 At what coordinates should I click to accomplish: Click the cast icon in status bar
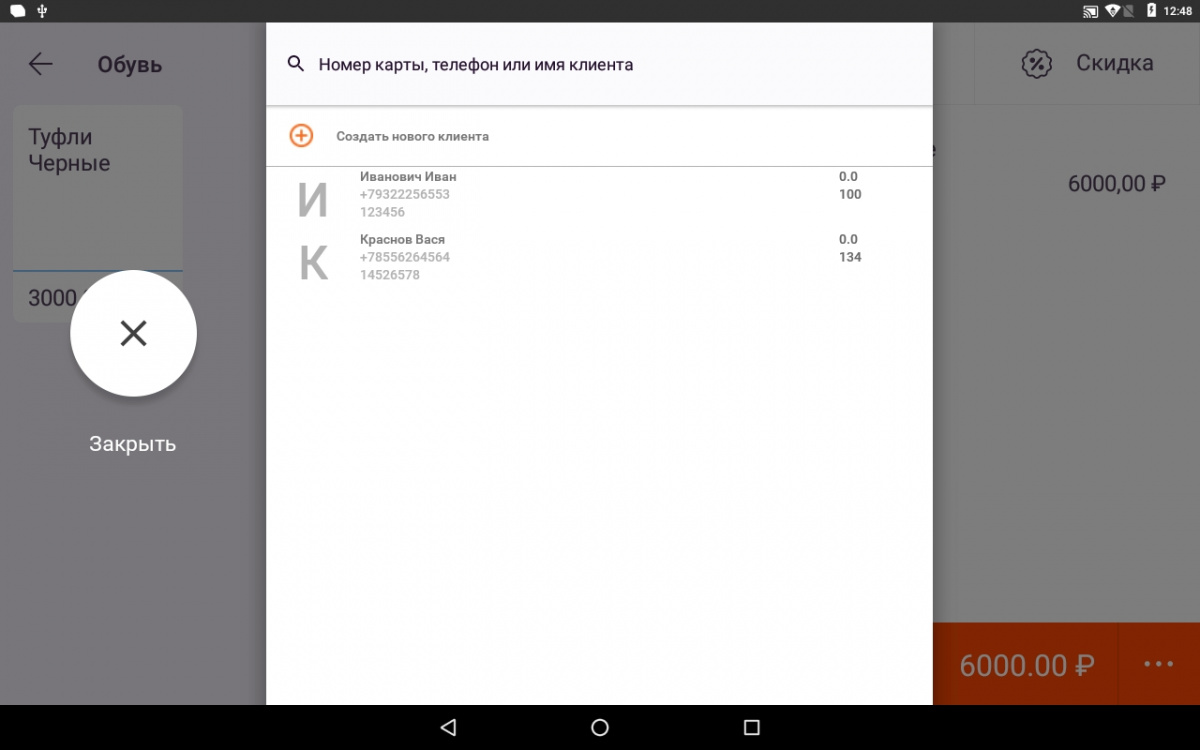pos(1091,11)
